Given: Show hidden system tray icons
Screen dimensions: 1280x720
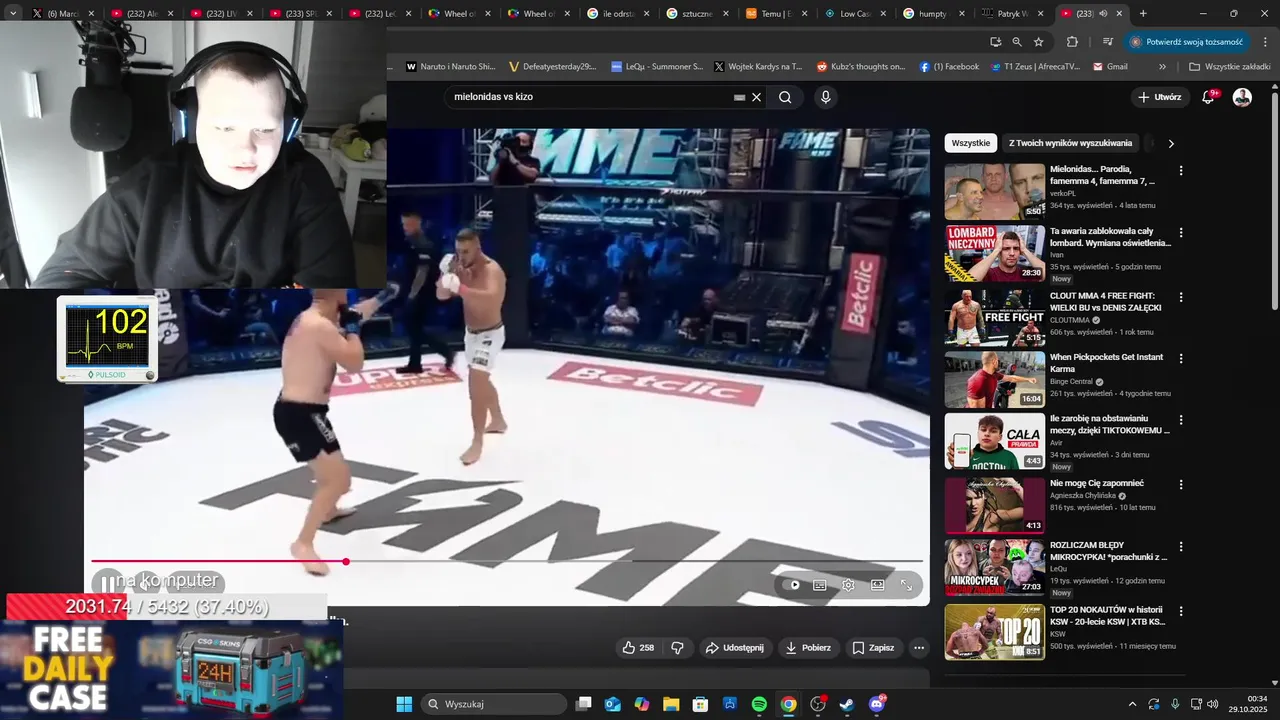Looking at the screenshot, I should pos(1132,704).
